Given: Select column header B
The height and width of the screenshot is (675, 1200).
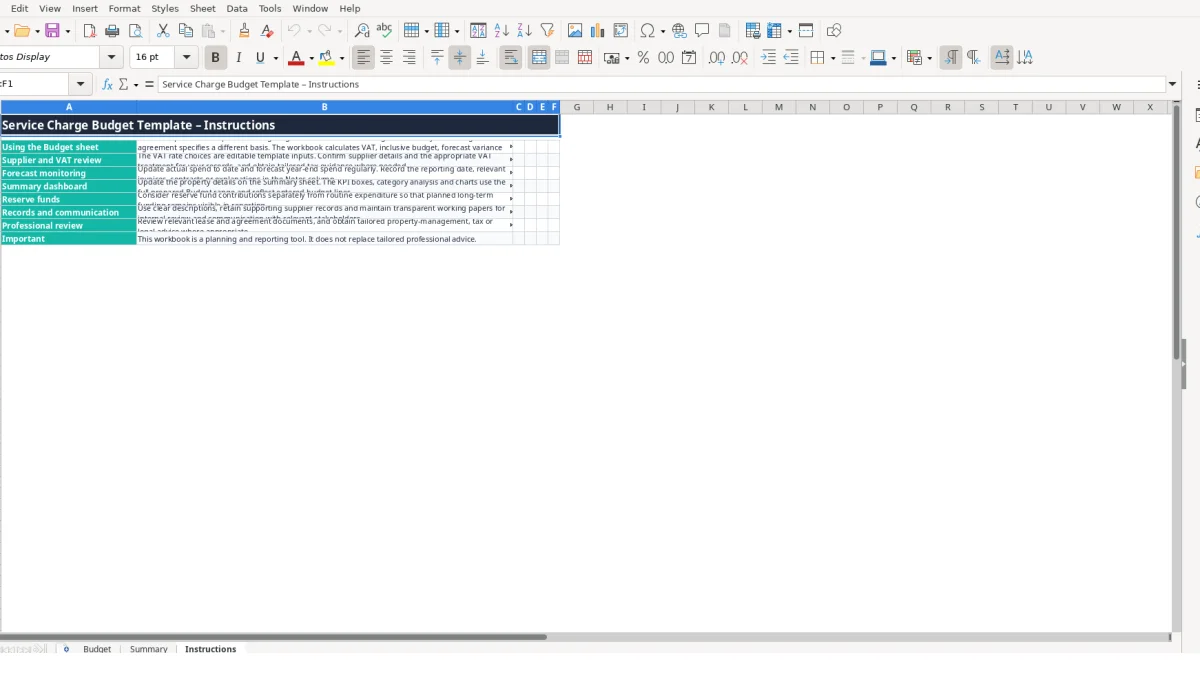Looking at the screenshot, I should 325,107.
